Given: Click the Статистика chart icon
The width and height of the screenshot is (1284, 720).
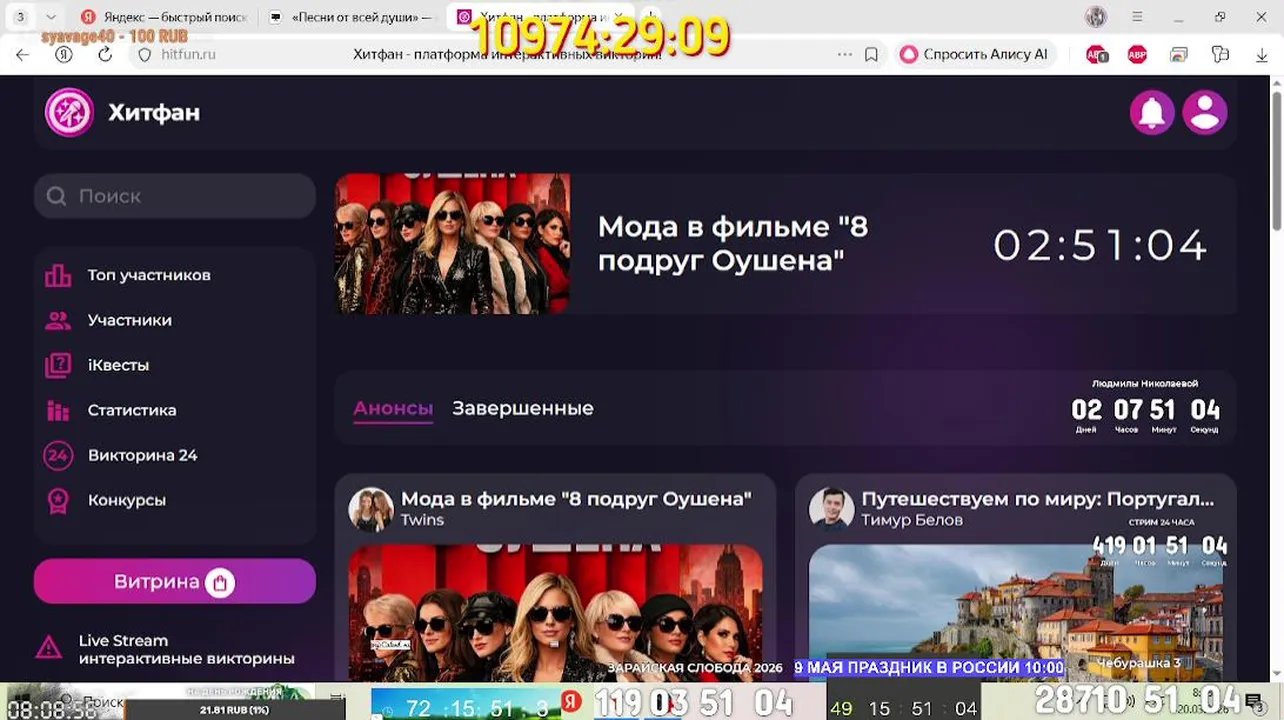Looking at the screenshot, I should click(58, 410).
